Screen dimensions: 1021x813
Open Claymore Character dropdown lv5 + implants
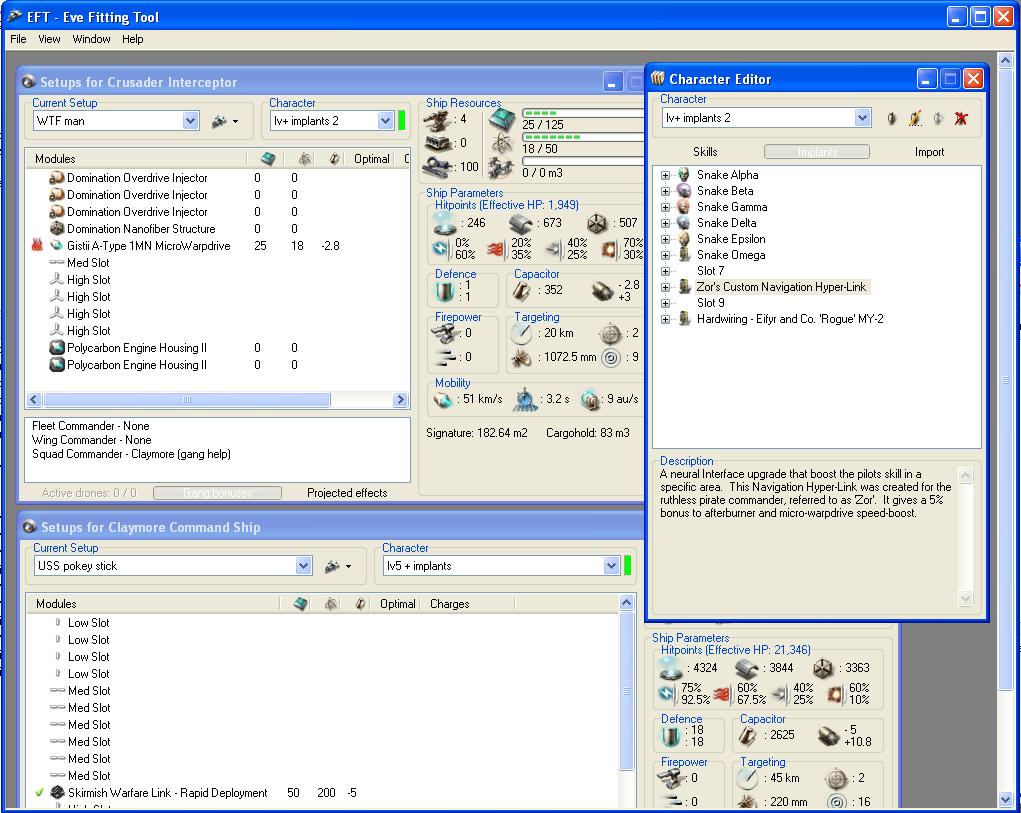pos(611,566)
